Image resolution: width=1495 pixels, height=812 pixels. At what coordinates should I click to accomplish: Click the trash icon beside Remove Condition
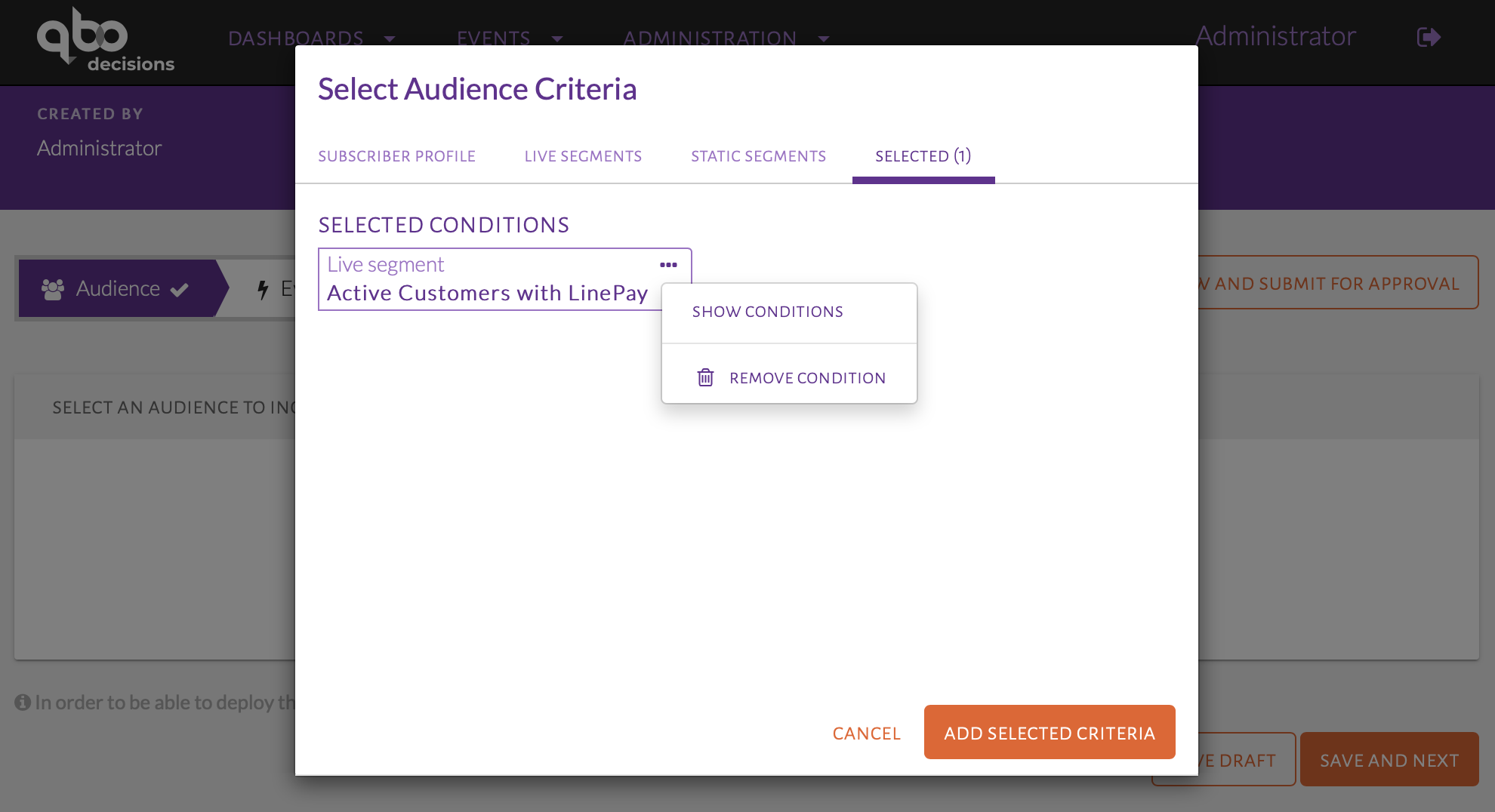[x=705, y=377]
